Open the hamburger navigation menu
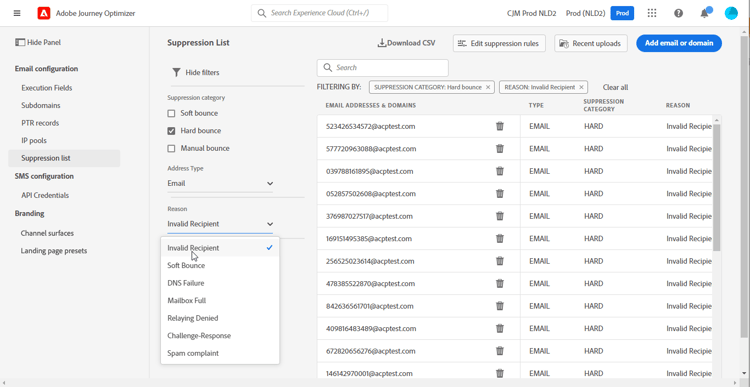Image resolution: width=750 pixels, height=387 pixels. coord(17,13)
